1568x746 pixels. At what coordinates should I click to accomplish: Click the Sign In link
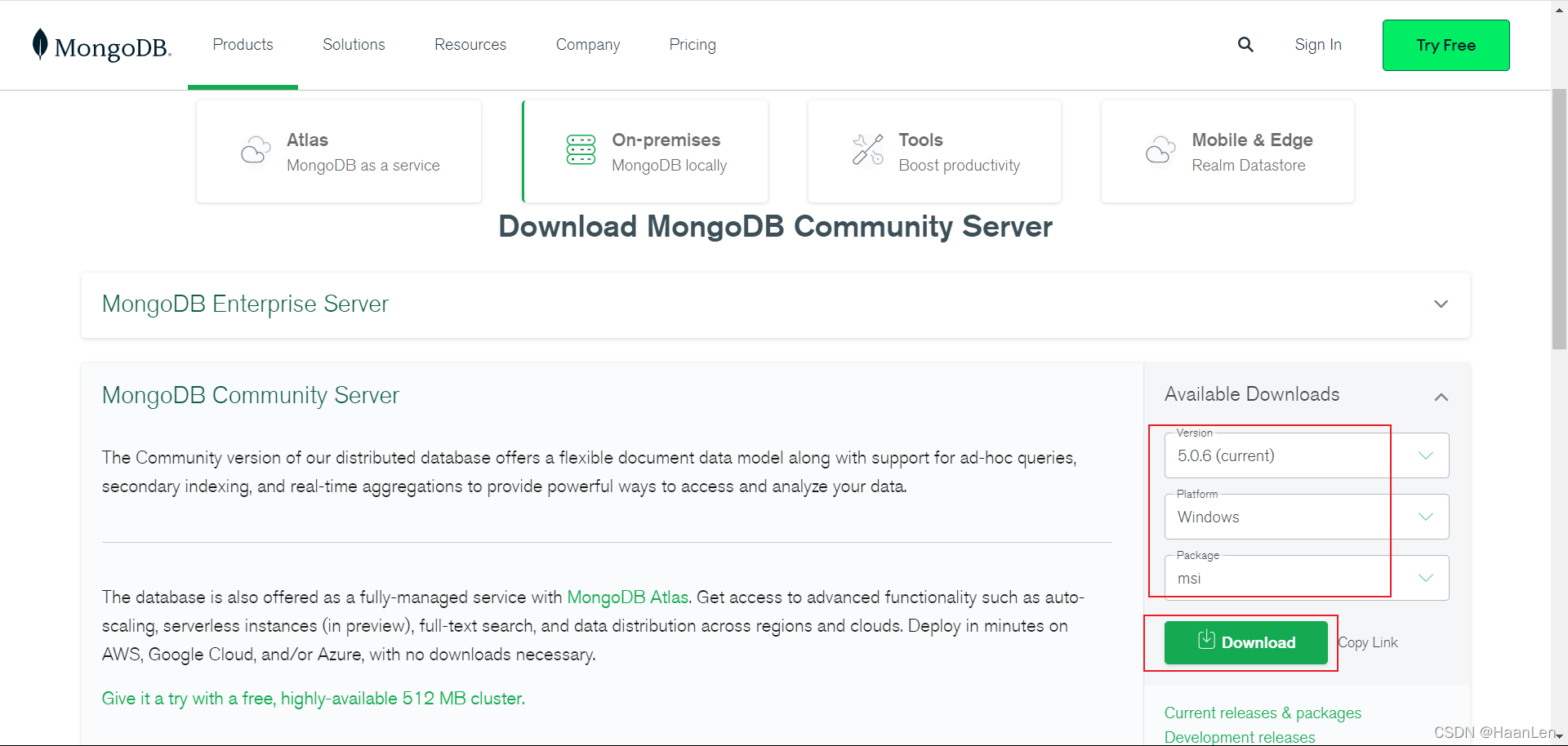click(x=1318, y=45)
